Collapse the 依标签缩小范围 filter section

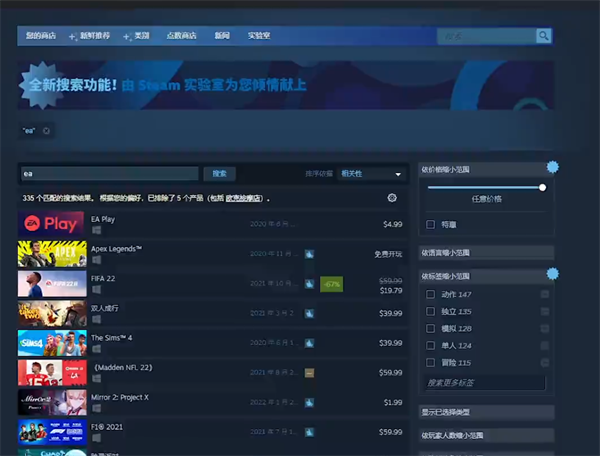tap(486, 276)
